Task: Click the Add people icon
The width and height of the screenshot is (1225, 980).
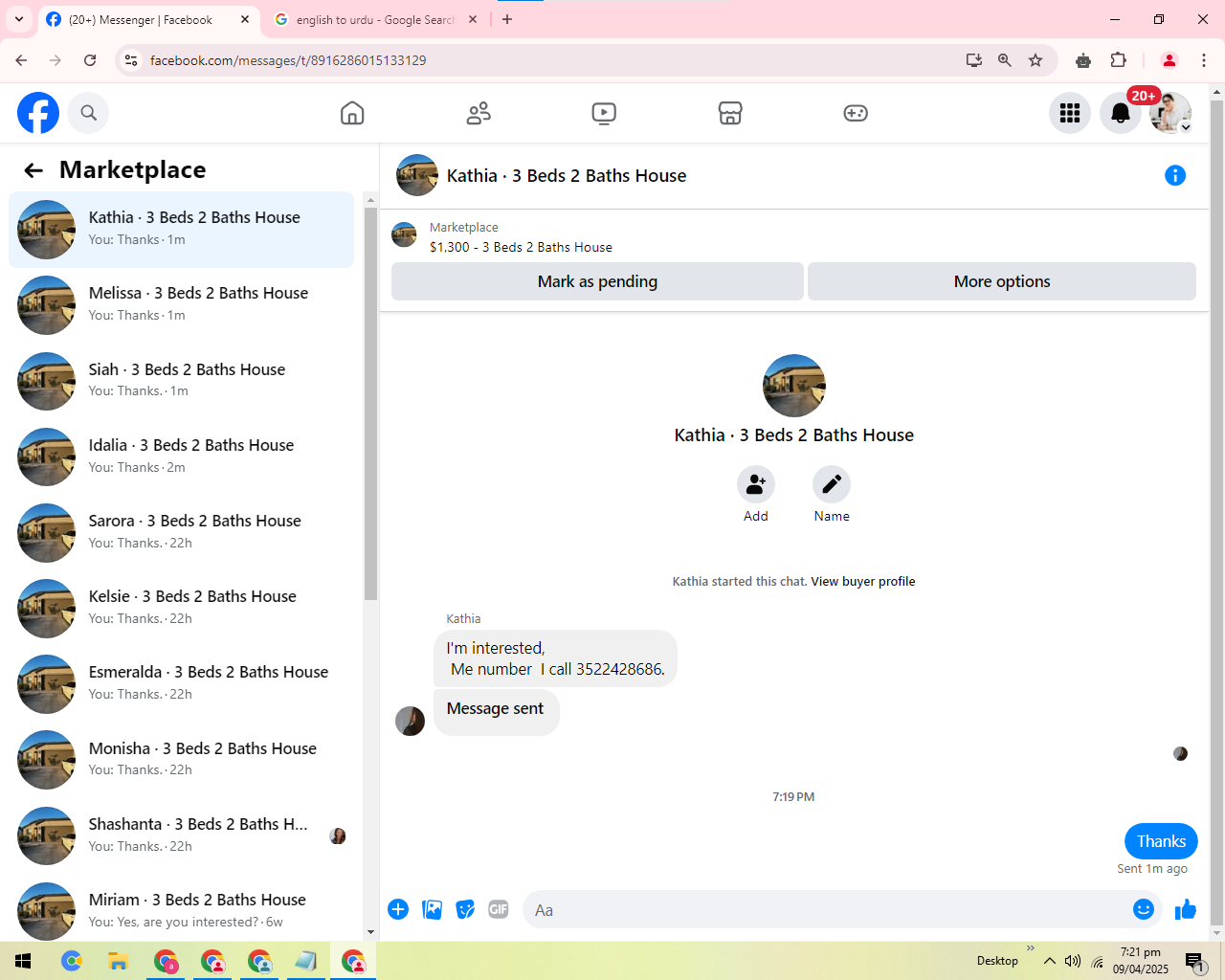Action: tap(756, 484)
